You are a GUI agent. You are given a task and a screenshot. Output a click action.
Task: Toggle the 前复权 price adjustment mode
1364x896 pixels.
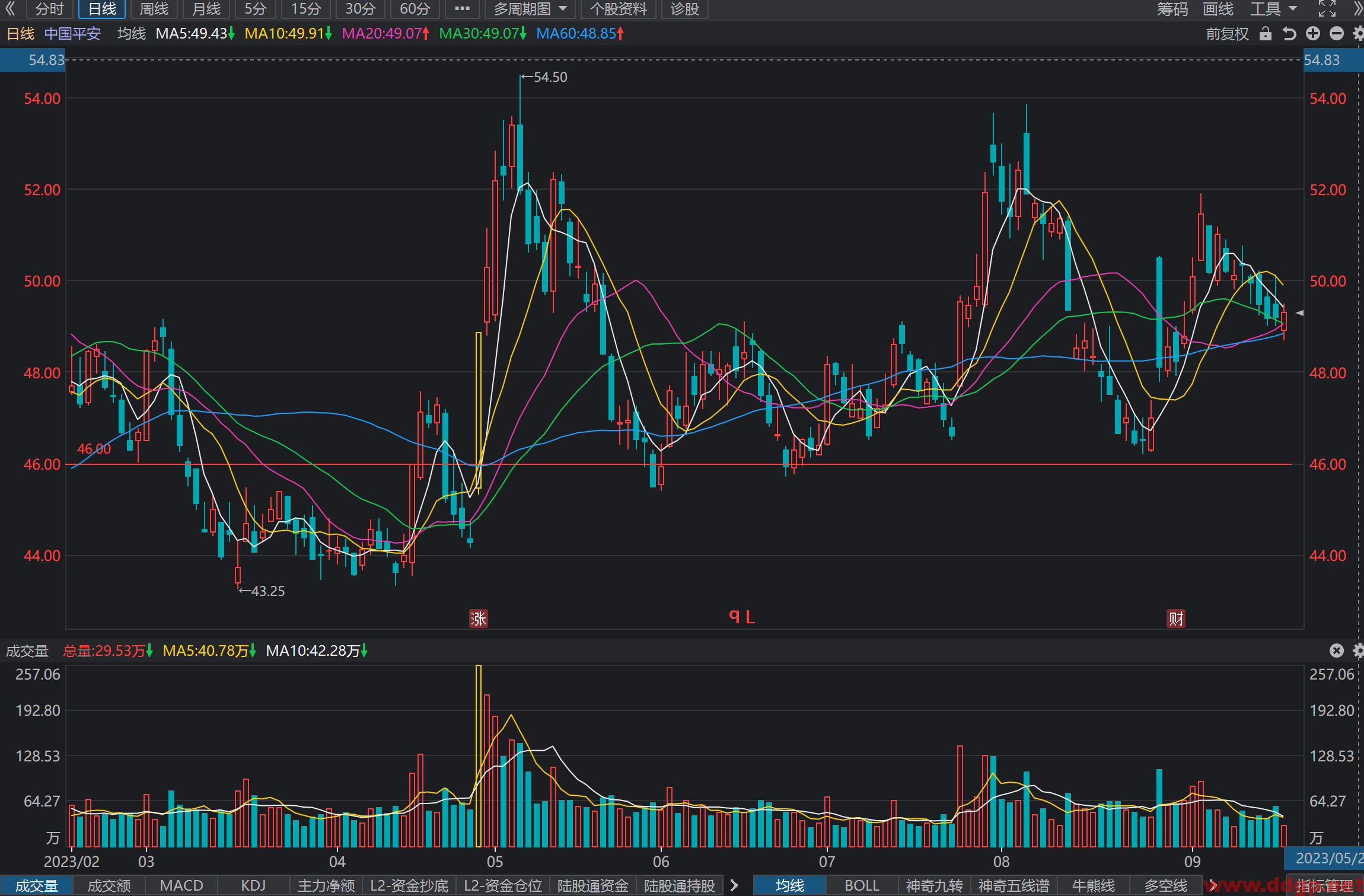pyautogui.click(x=1227, y=34)
